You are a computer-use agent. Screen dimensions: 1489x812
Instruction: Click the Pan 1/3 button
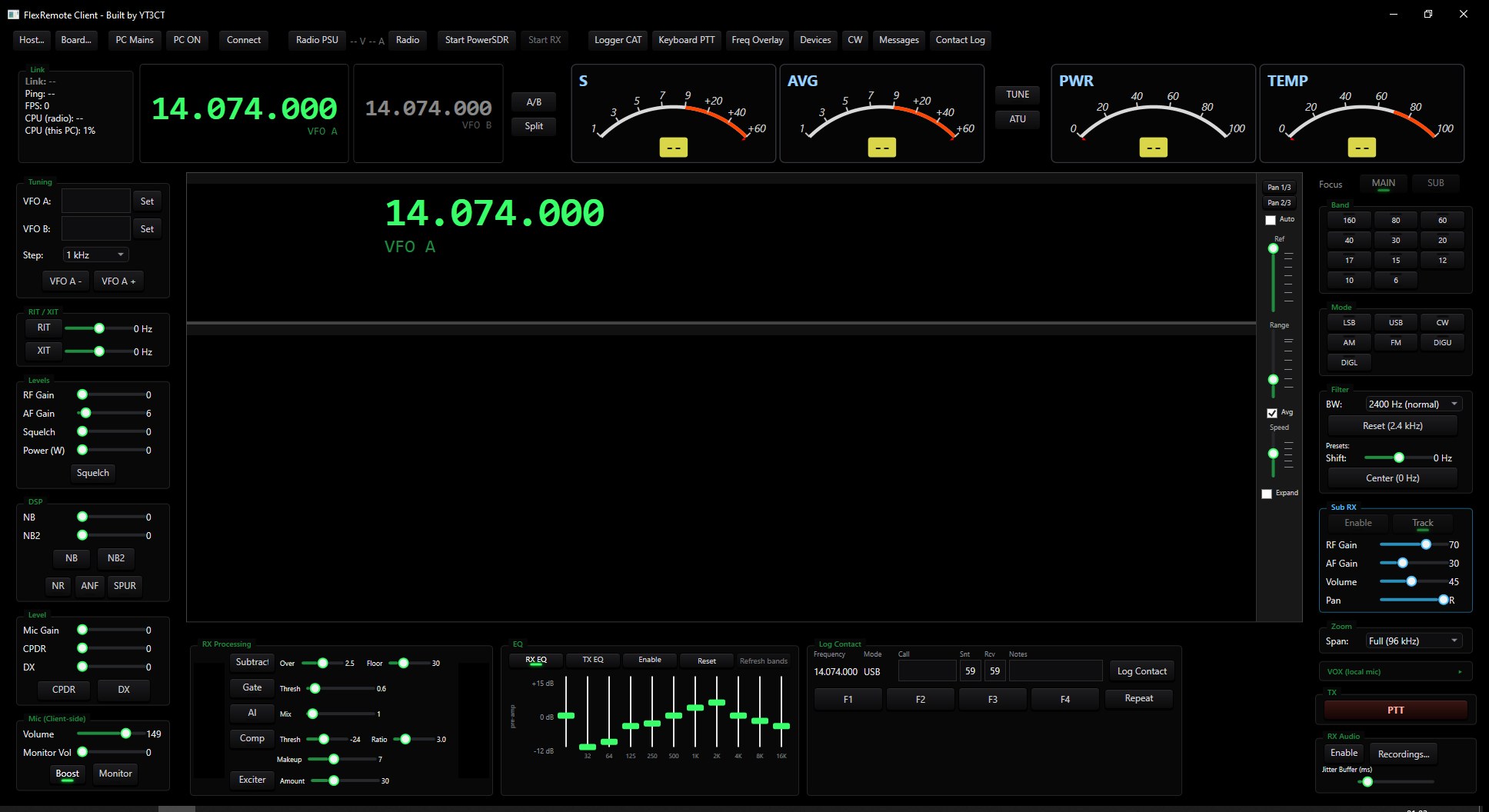(x=1279, y=187)
